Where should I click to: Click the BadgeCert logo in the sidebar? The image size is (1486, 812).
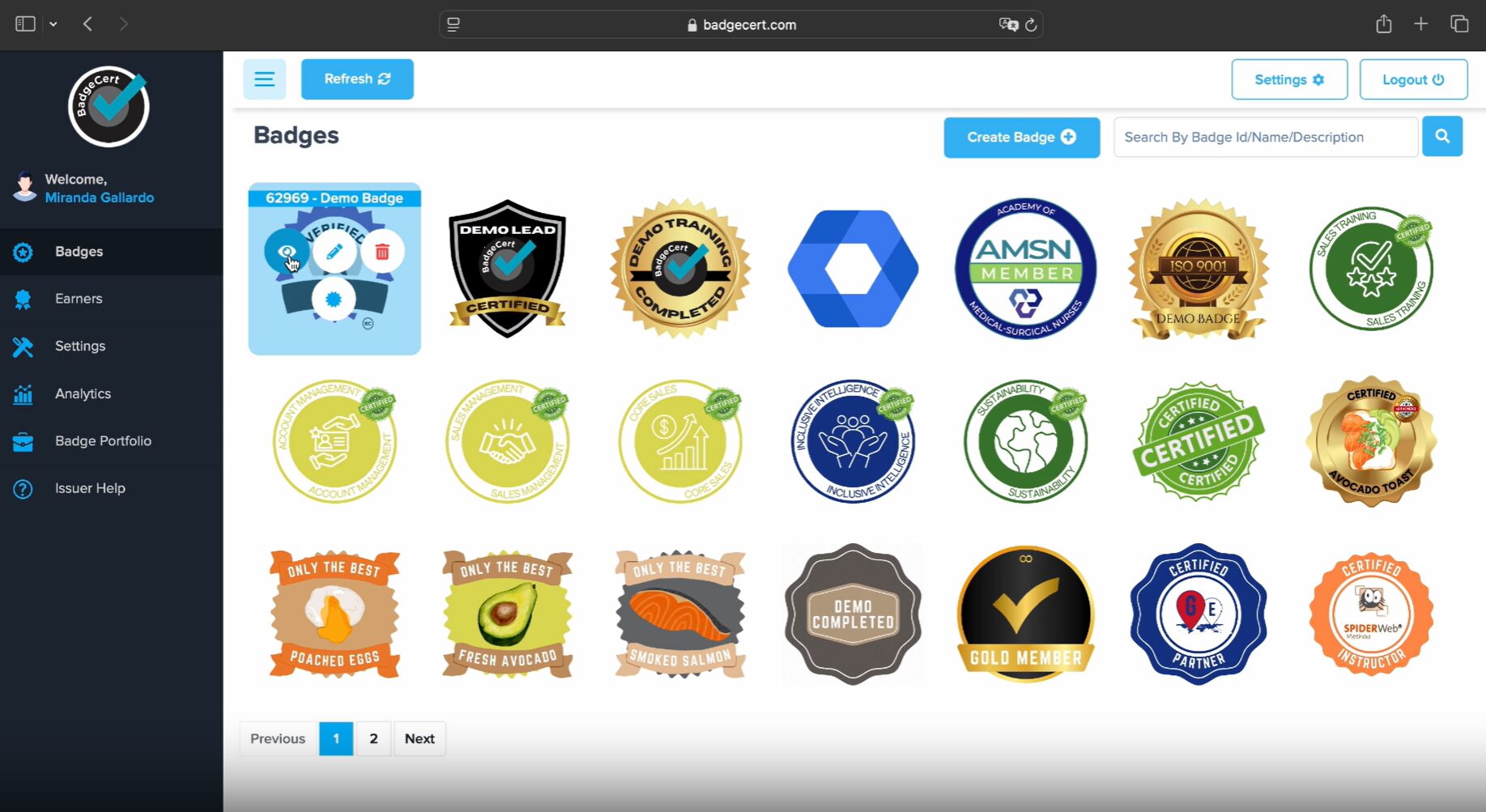click(109, 106)
